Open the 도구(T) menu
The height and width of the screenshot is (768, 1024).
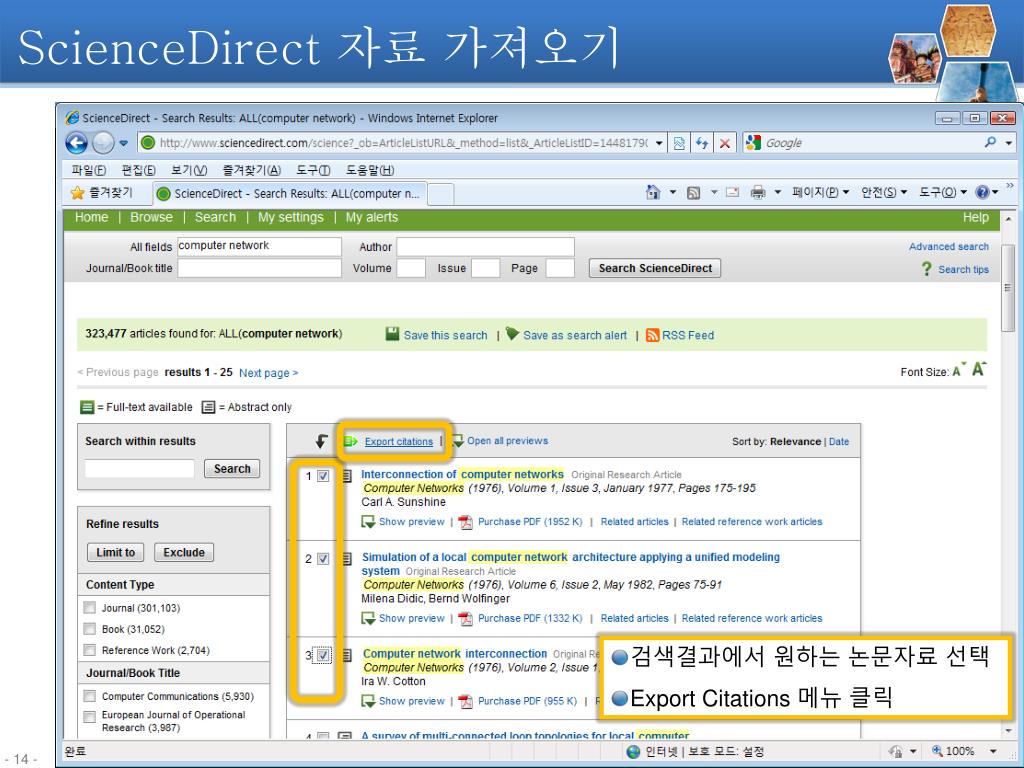313,170
